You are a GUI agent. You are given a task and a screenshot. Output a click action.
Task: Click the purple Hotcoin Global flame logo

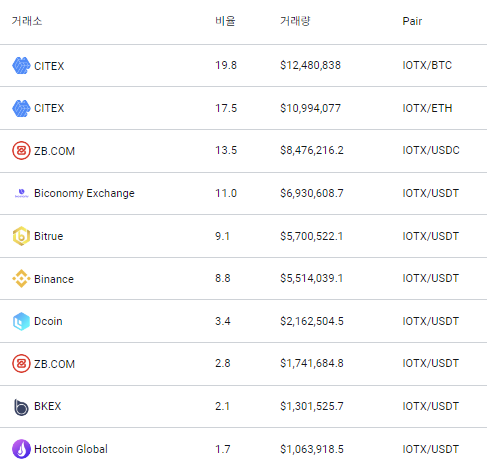click(x=21, y=449)
